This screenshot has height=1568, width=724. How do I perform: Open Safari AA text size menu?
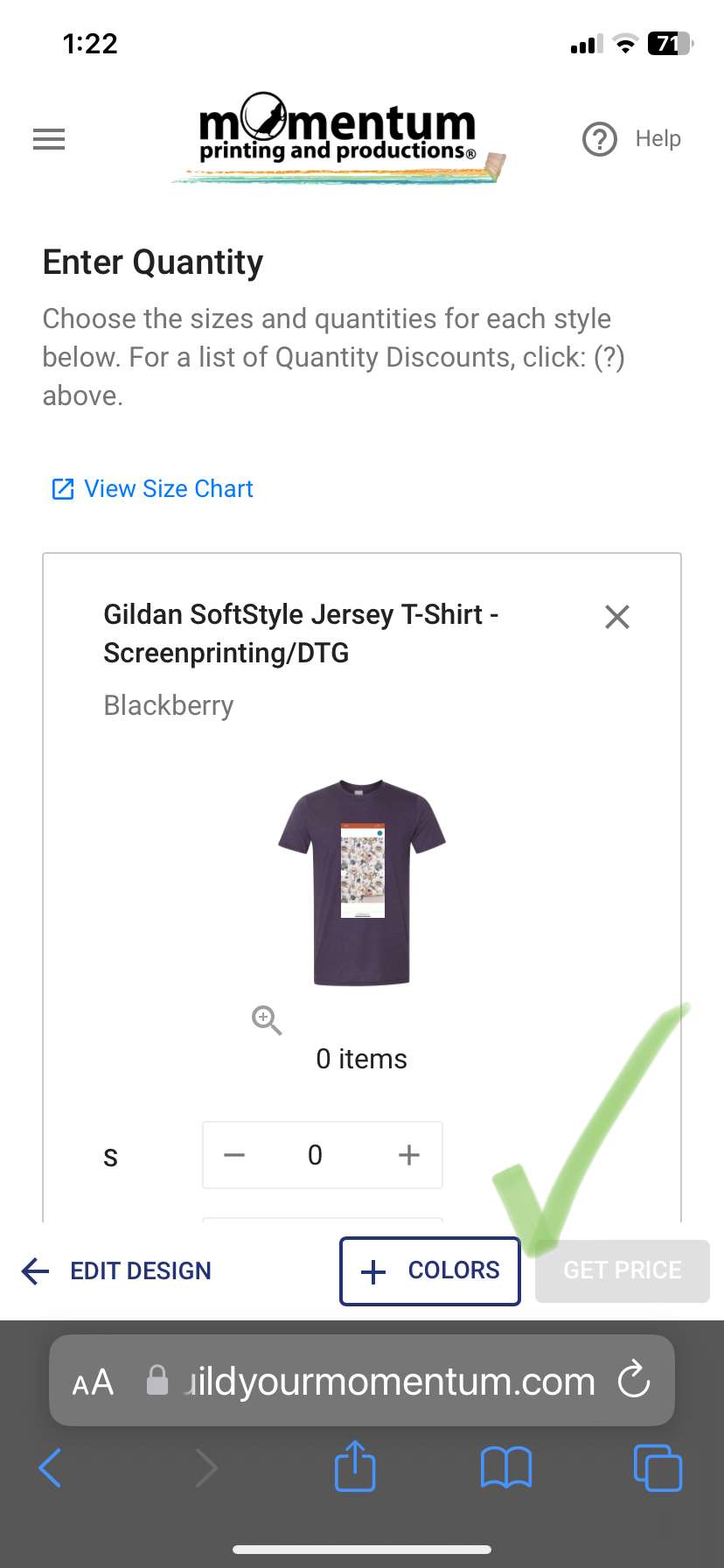(93, 1382)
